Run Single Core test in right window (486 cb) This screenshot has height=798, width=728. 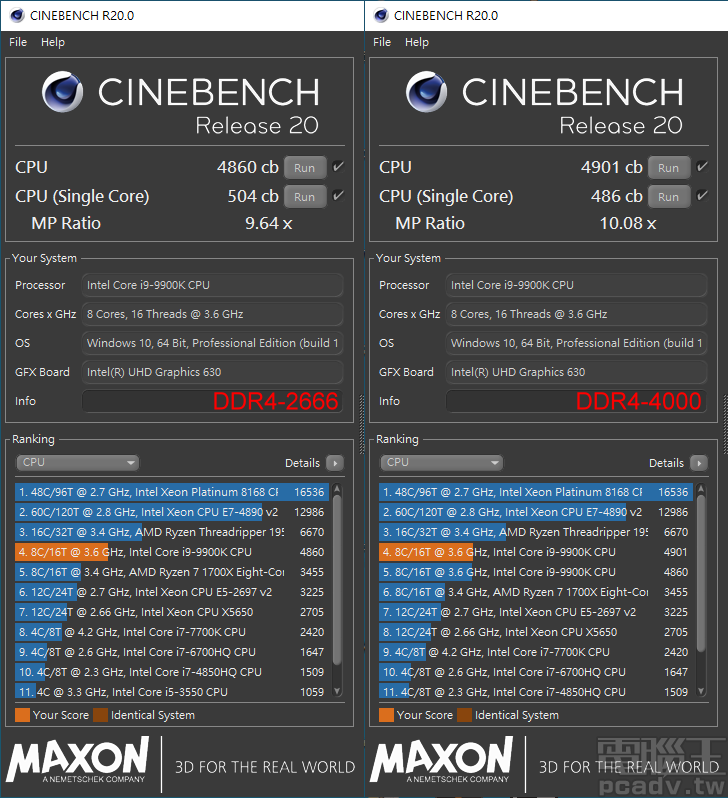point(668,196)
